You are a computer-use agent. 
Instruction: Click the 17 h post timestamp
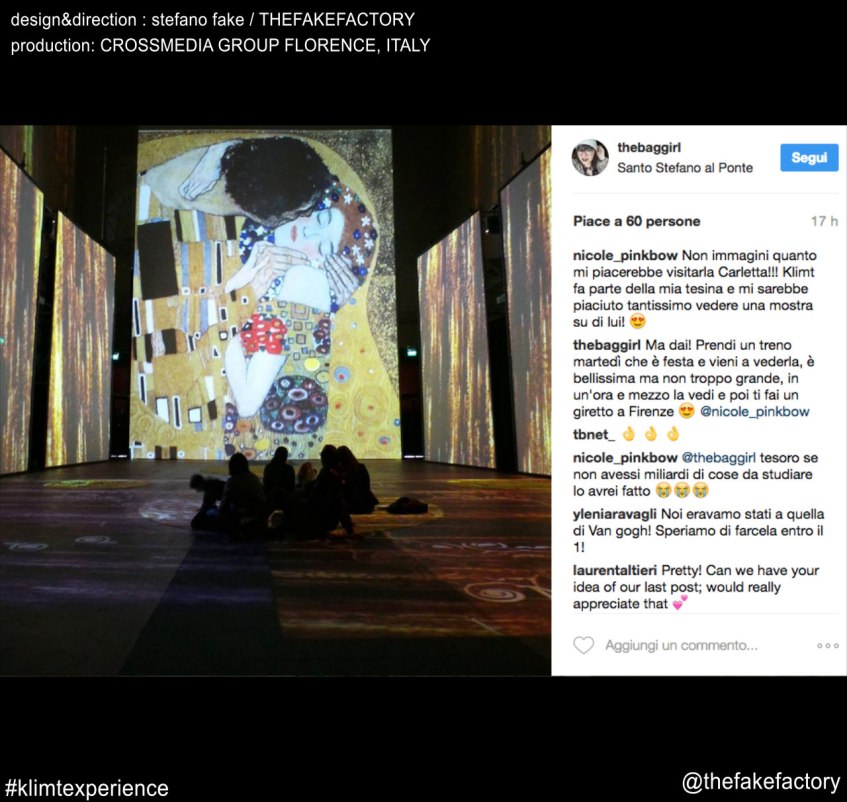824,221
